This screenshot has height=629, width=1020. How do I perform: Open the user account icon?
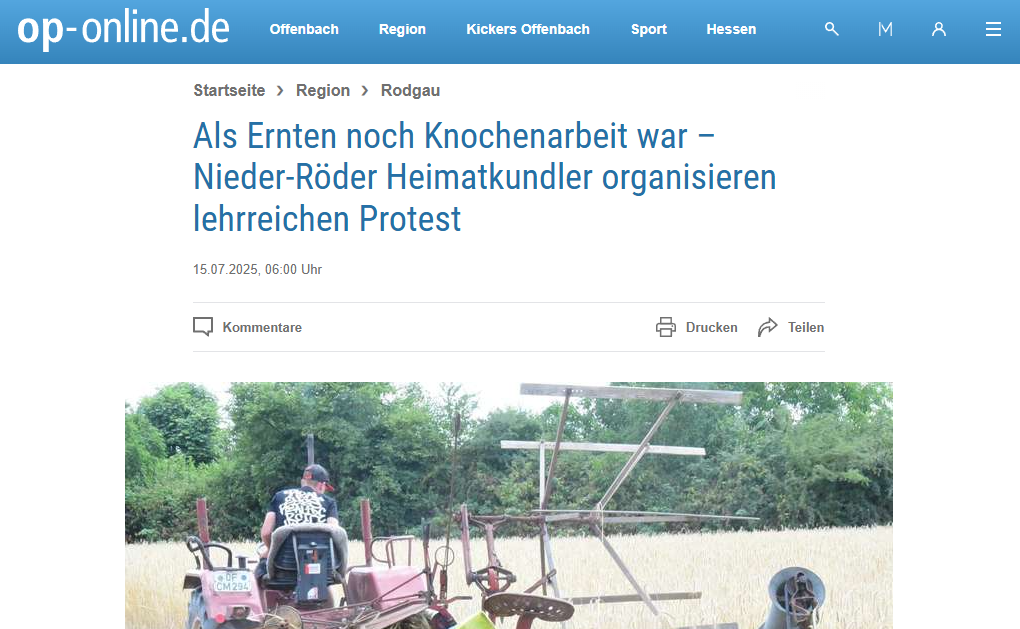click(x=939, y=29)
